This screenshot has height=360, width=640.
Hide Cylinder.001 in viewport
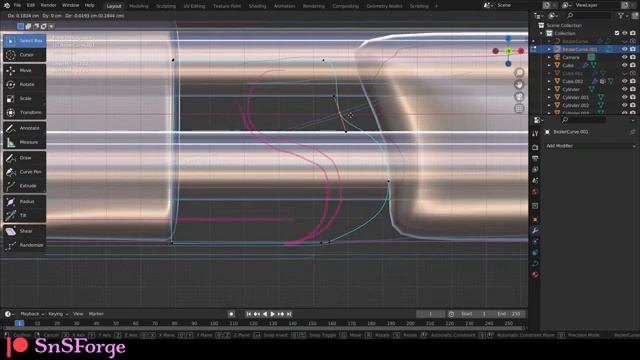tap(624, 97)
